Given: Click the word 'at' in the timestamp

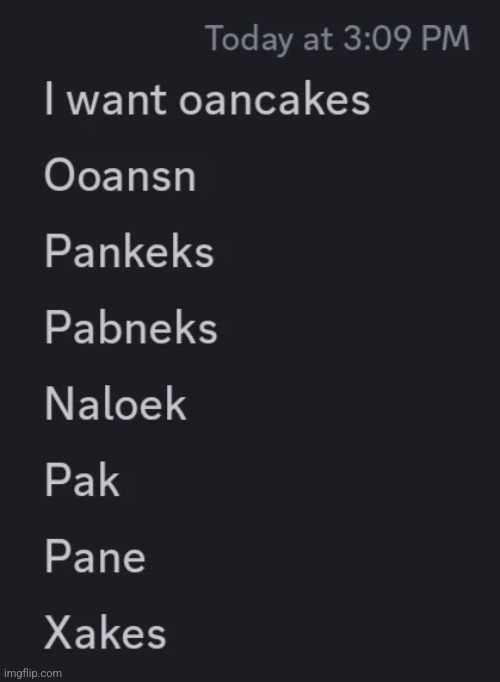Looking at the screenshot, I should [318, 40].
